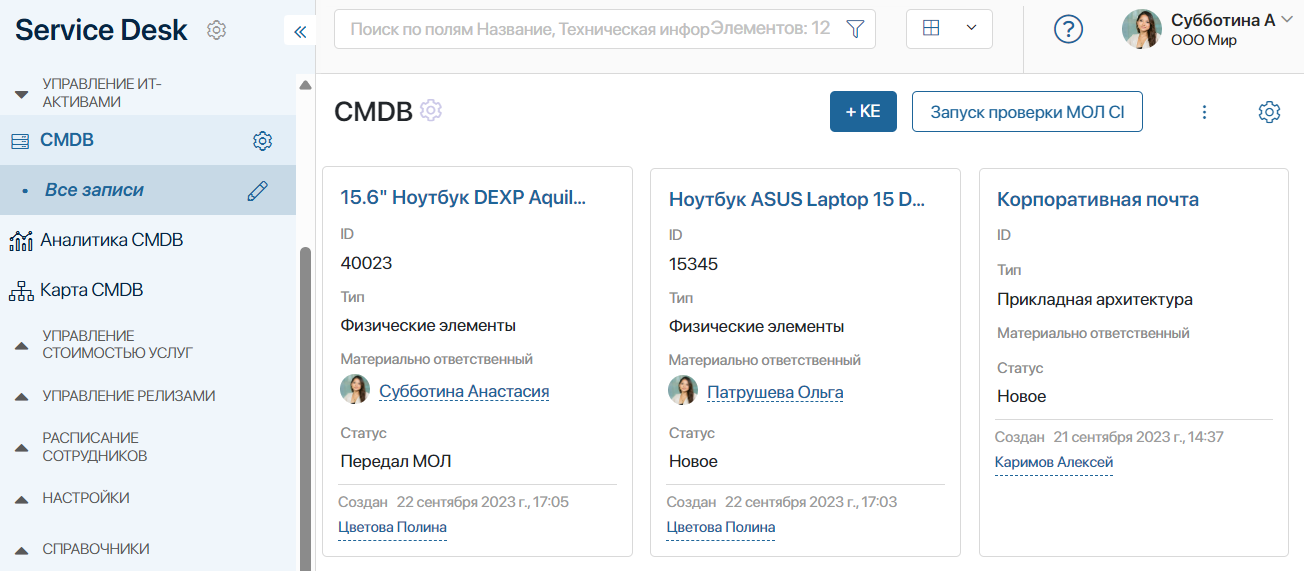This screenshot has height=571, width=1304.
Task: Click the Карта CMDB hierarchy icon
Action: 21,290
